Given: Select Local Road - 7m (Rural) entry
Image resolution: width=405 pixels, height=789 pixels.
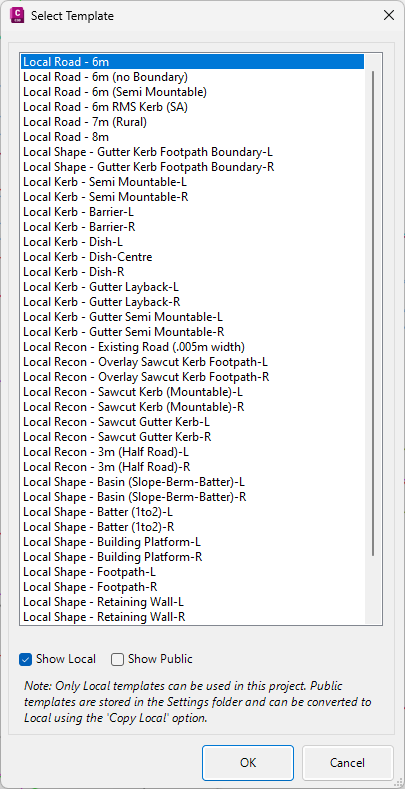Looking at the screenshot, I should point(192,122).
